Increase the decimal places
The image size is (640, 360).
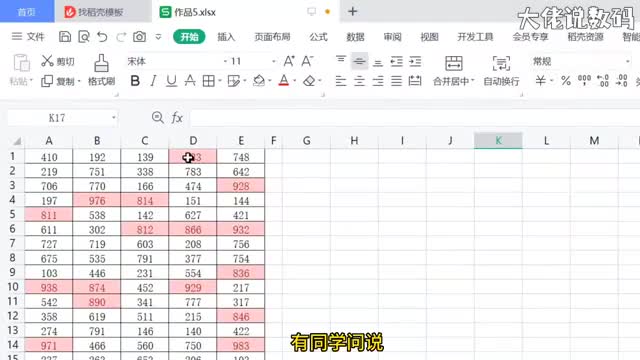(603, 80)
